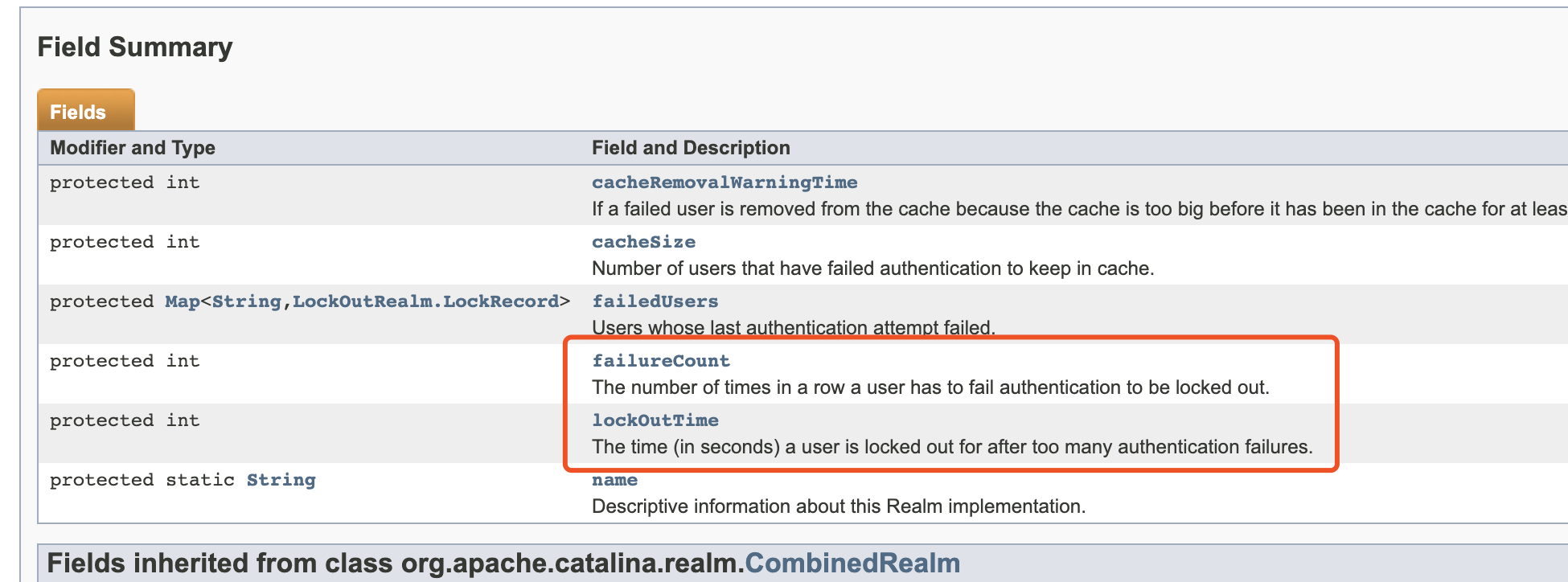The height and width of the screenshot is (582, 1568).
Task: Click the lockOutTime description text
Action: (952, 447)
